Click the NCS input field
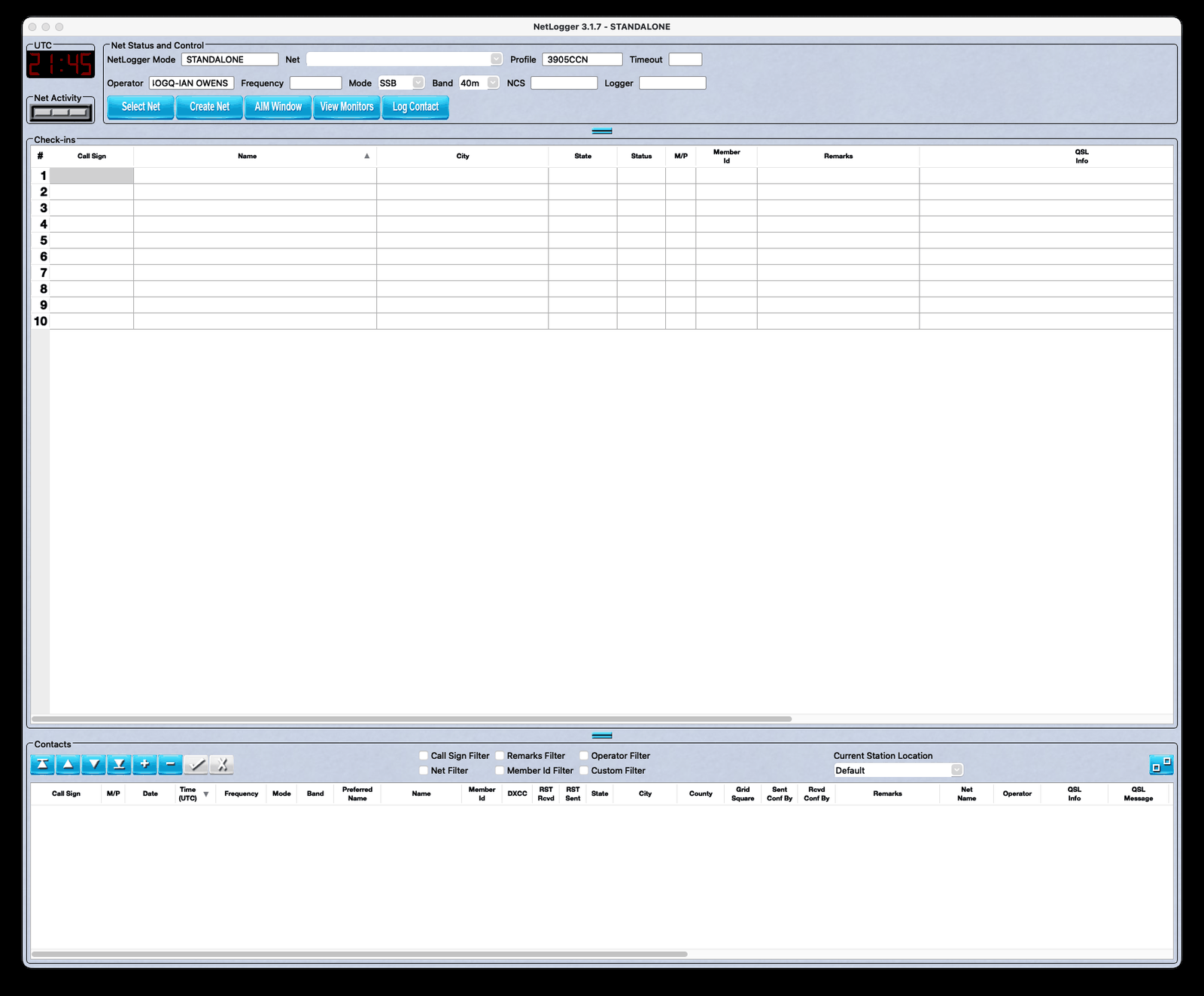This screenshot has height=996, width=1204. pyautogui.click(x=564, y=84)
